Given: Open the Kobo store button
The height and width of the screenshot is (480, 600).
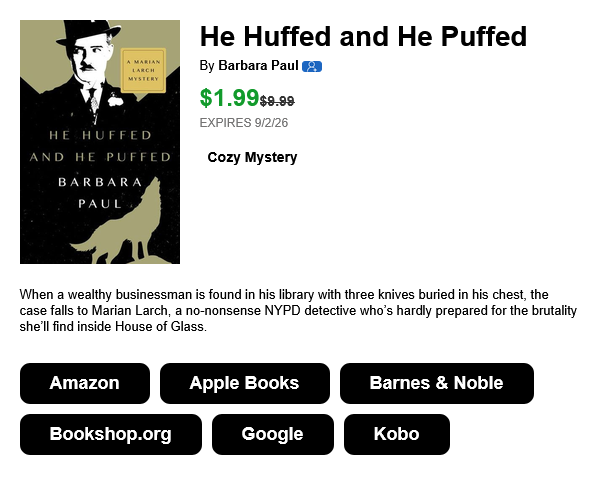Looking at the screenshot, I should [x=396, y=434].
